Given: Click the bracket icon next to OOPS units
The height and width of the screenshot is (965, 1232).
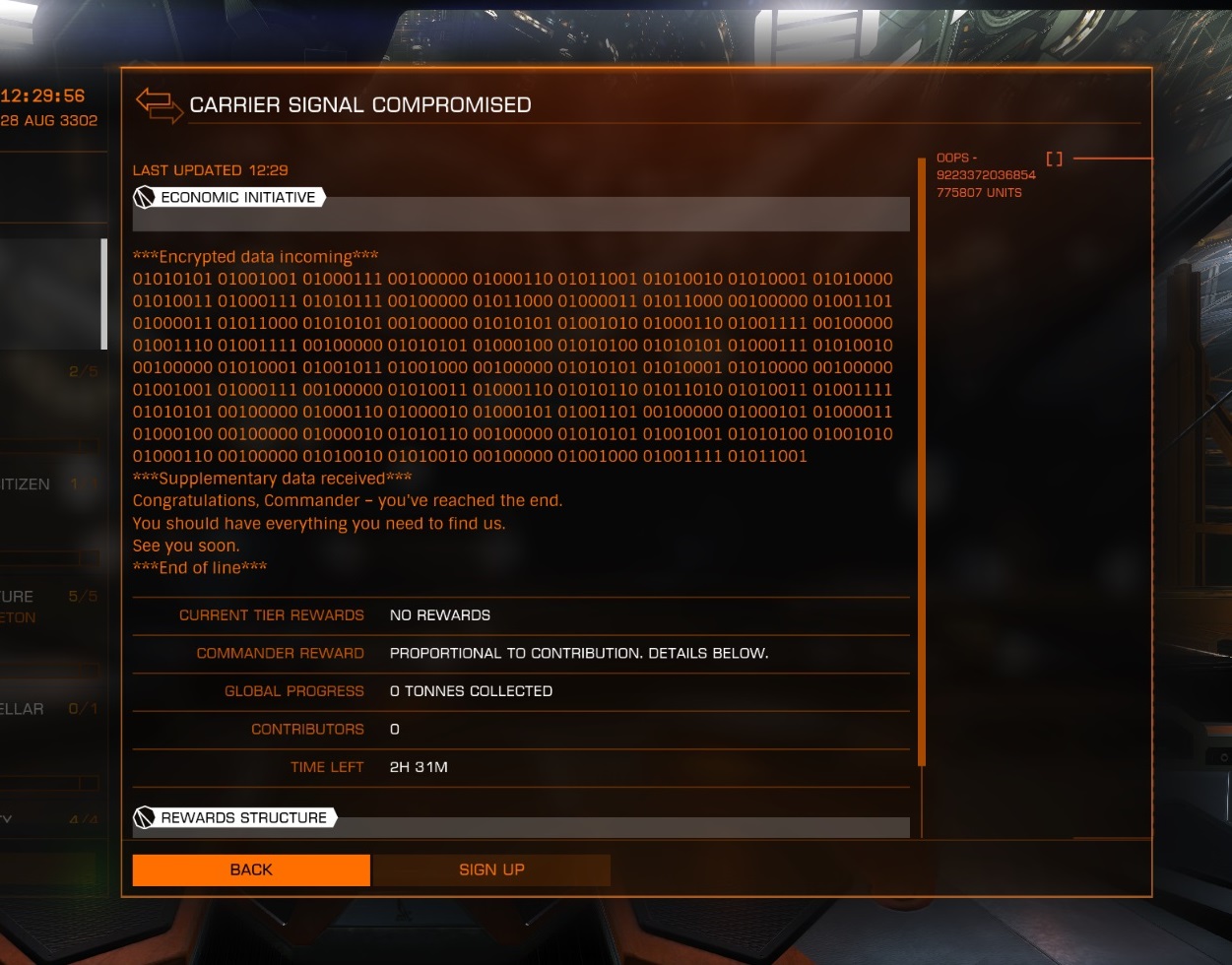Looking at the screenshot, I should (1054, 159).
